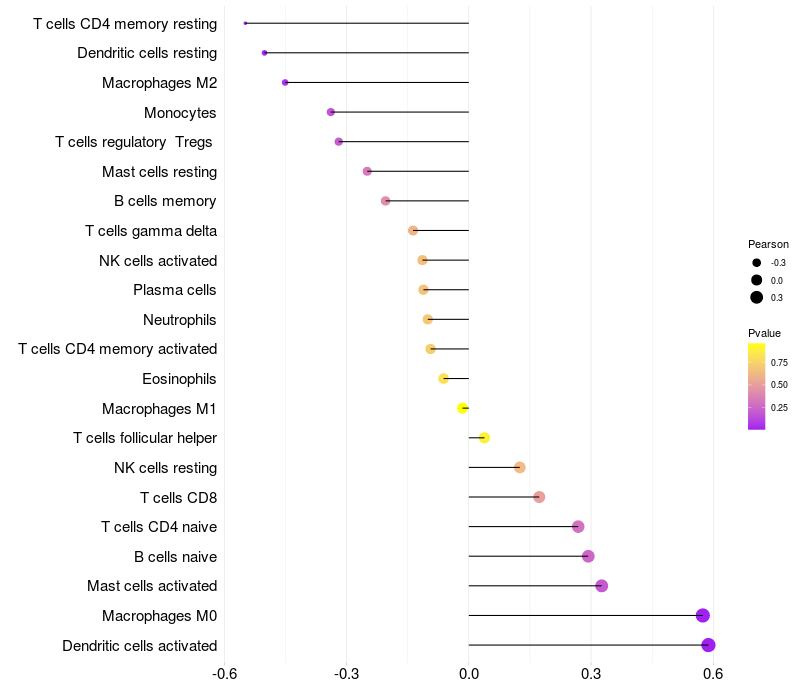Click the Macrophages M2 data point
The height and width of the screenshot is (700, 800).
point(285,82)
